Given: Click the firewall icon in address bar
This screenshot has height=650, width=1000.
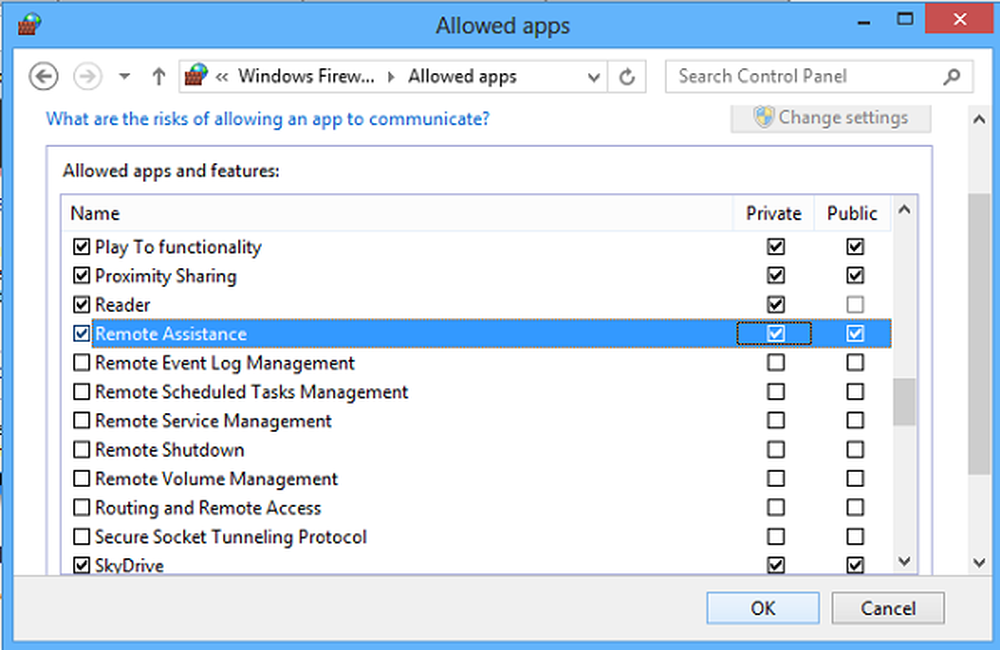Looking at the screenshot, I should coord(196,76).
